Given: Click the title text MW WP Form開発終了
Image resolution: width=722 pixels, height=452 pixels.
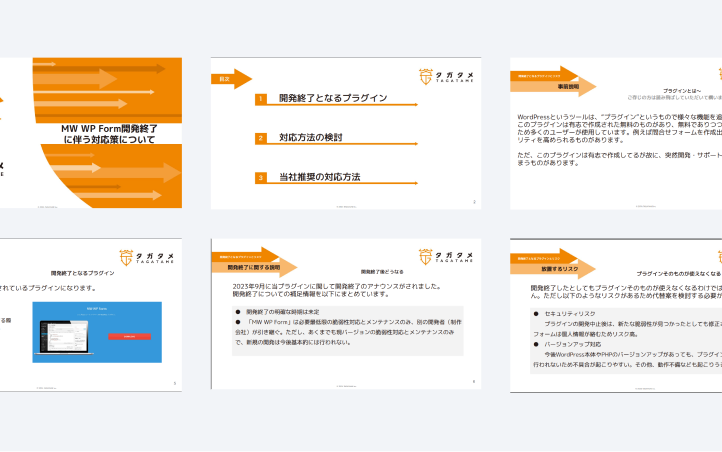Looking at the screenshot, I should tap(109, 129).
